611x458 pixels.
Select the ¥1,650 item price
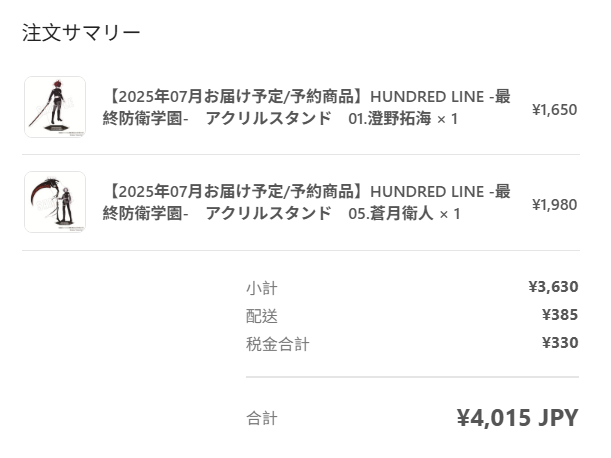[554, 110]
